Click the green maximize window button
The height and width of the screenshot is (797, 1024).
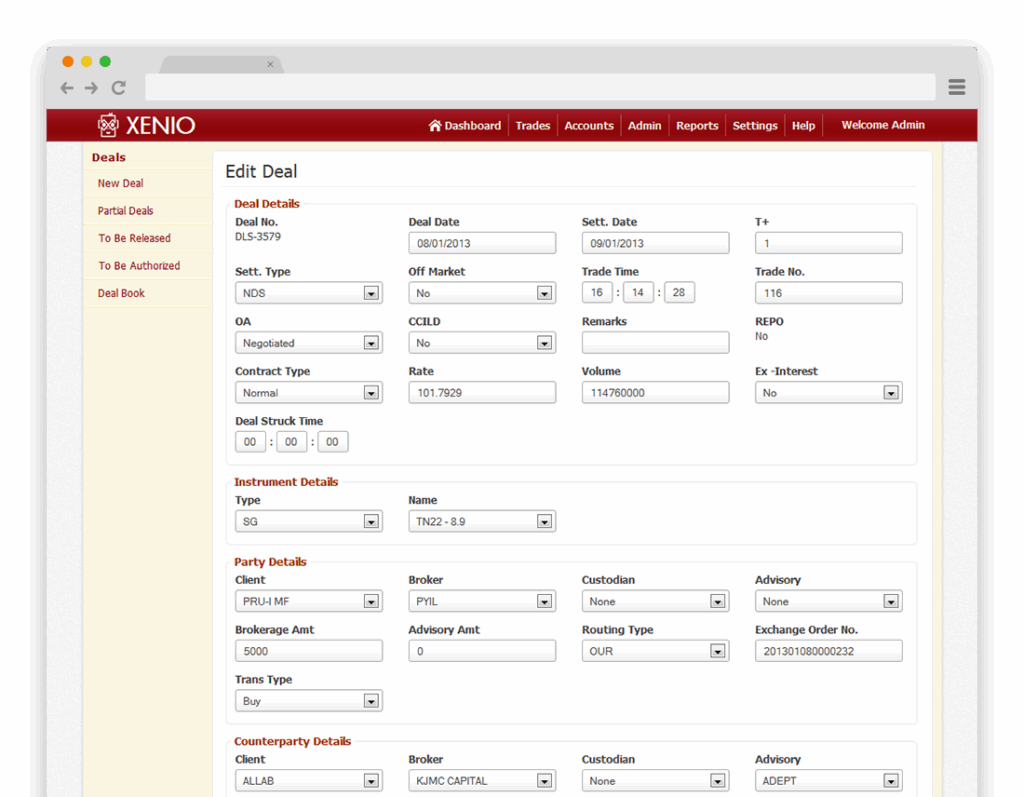tap(105, 61)
